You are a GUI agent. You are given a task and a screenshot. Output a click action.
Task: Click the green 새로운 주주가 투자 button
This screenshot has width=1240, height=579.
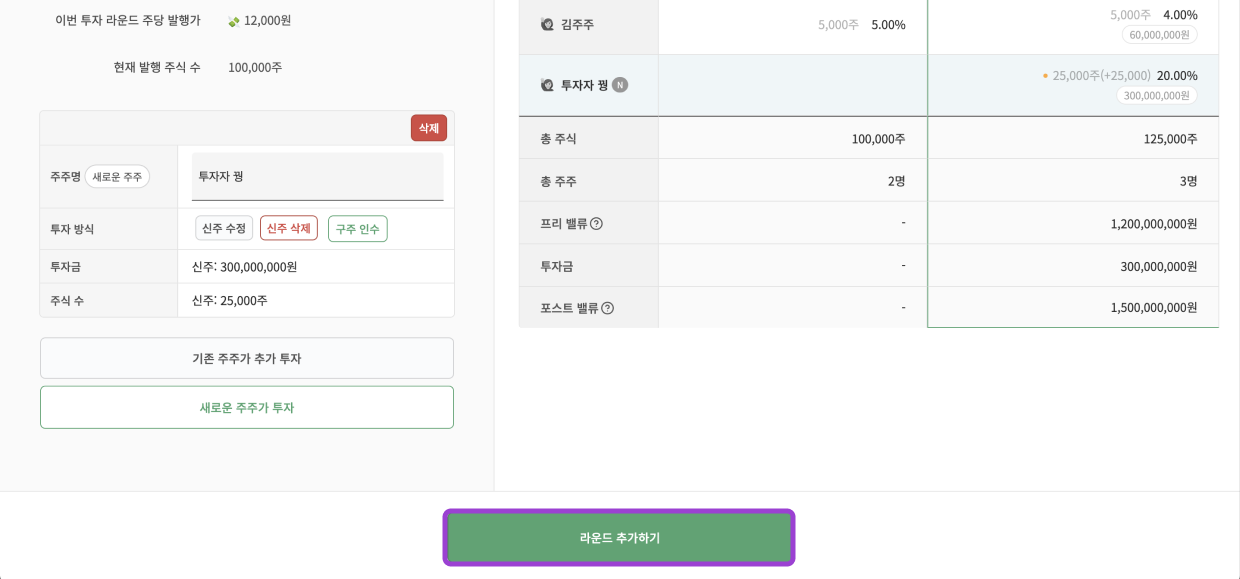[246, 407]
